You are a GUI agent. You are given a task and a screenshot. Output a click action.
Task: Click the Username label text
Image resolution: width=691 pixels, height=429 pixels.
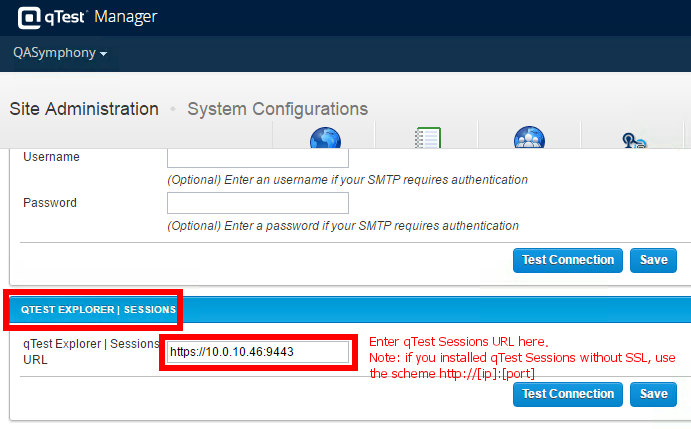click(51, 157)
